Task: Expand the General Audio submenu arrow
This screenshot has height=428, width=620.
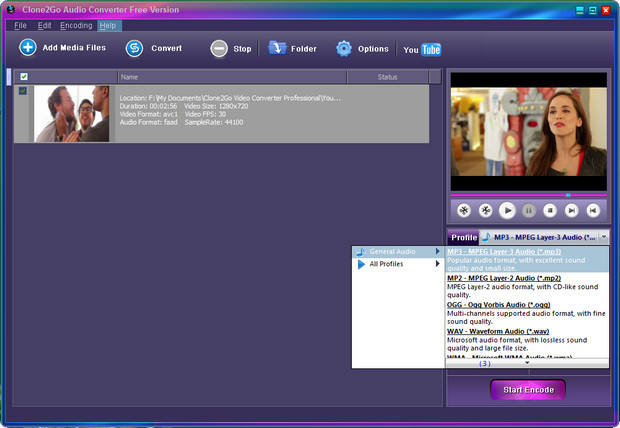Action: (x=438, y=251)
